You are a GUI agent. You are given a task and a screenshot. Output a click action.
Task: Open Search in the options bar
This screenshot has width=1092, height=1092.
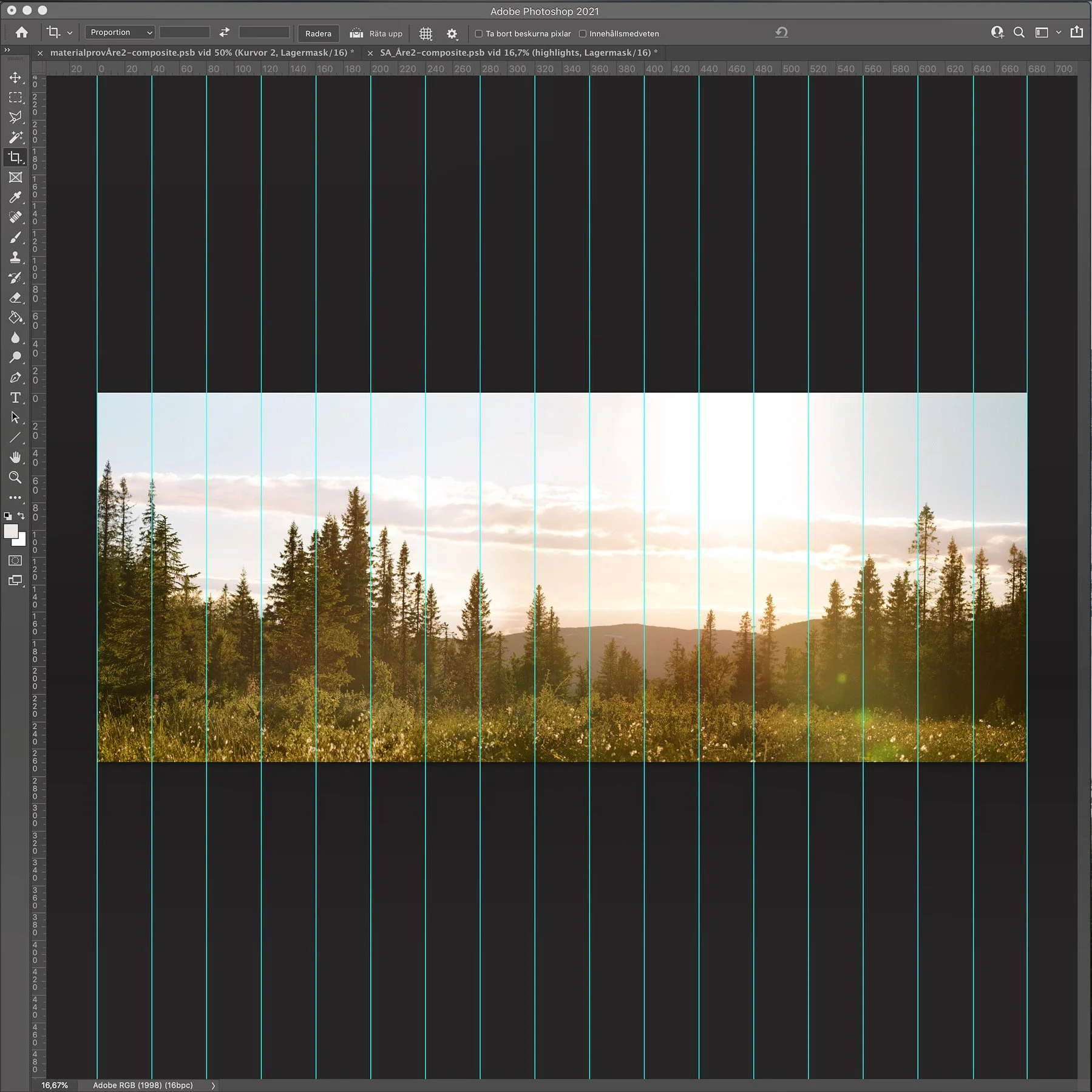coord(1019,33)
